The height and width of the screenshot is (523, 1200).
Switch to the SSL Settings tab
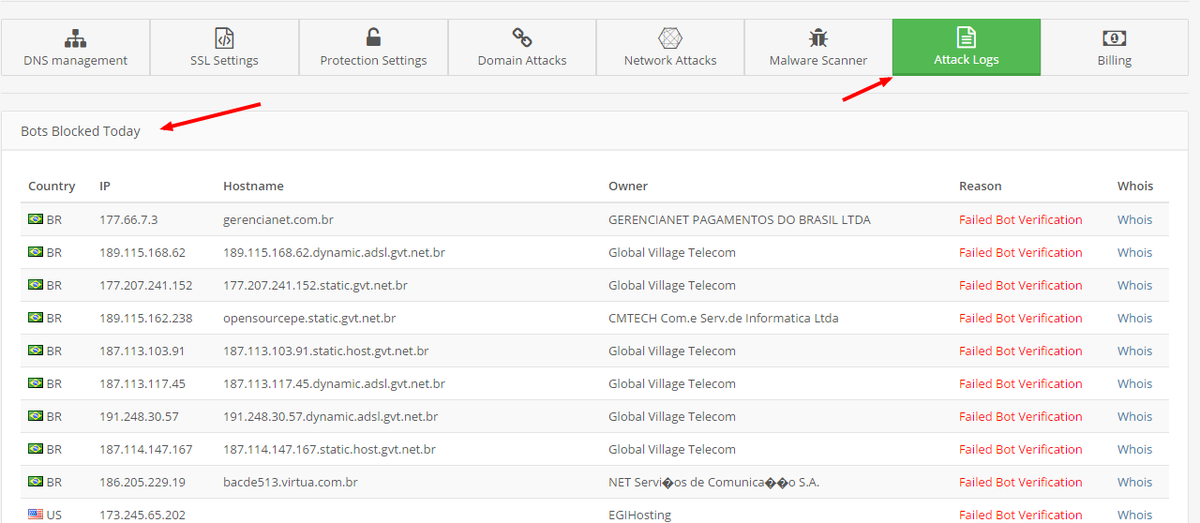(224, 47)
